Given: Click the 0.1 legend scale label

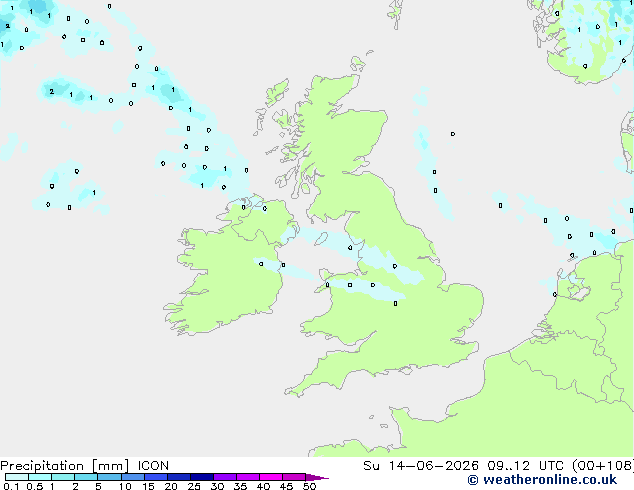Looking at the screenshot, I should pyautogui.click(x=11, y=486).
